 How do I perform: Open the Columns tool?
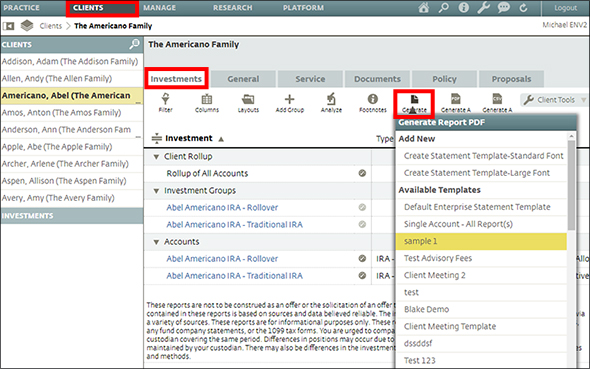(207, 103)
